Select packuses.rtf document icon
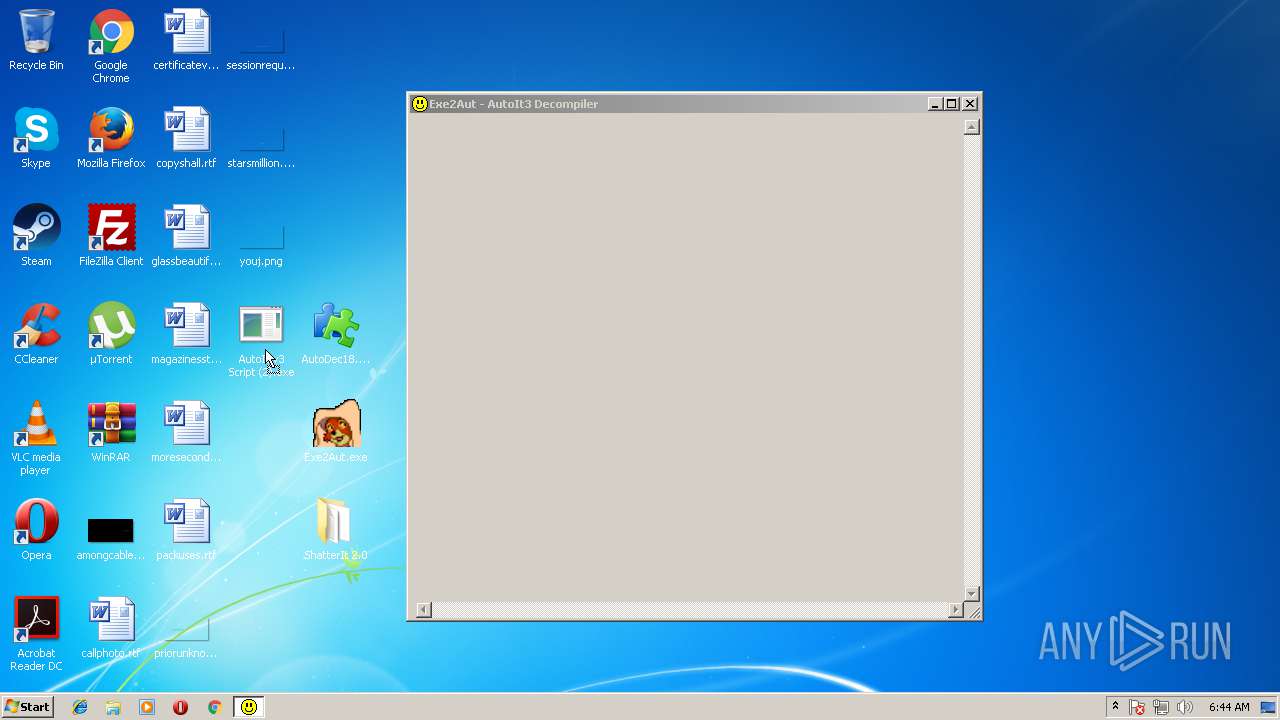The height and width of the screenshot is (720, 1280). coord(186,530)
